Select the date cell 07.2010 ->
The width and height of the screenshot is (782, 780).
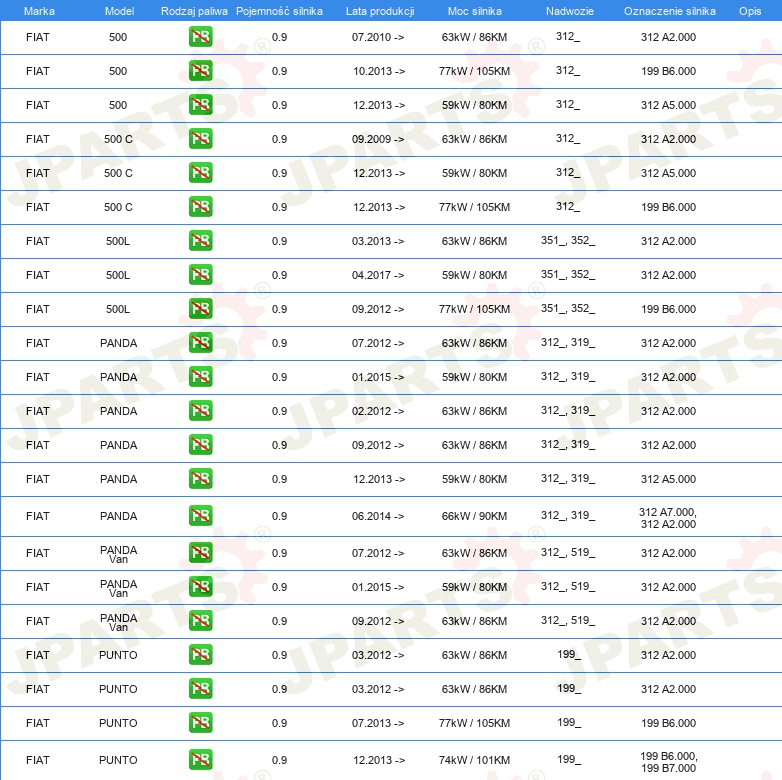click(x=378, y=37)
